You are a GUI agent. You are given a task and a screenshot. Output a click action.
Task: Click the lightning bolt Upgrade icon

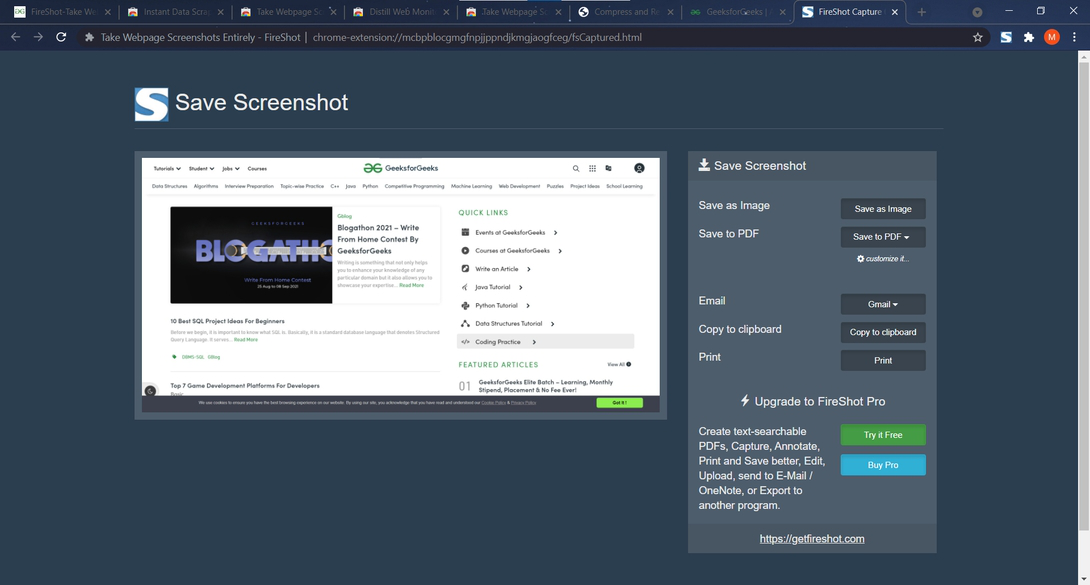tap(745, 401)
